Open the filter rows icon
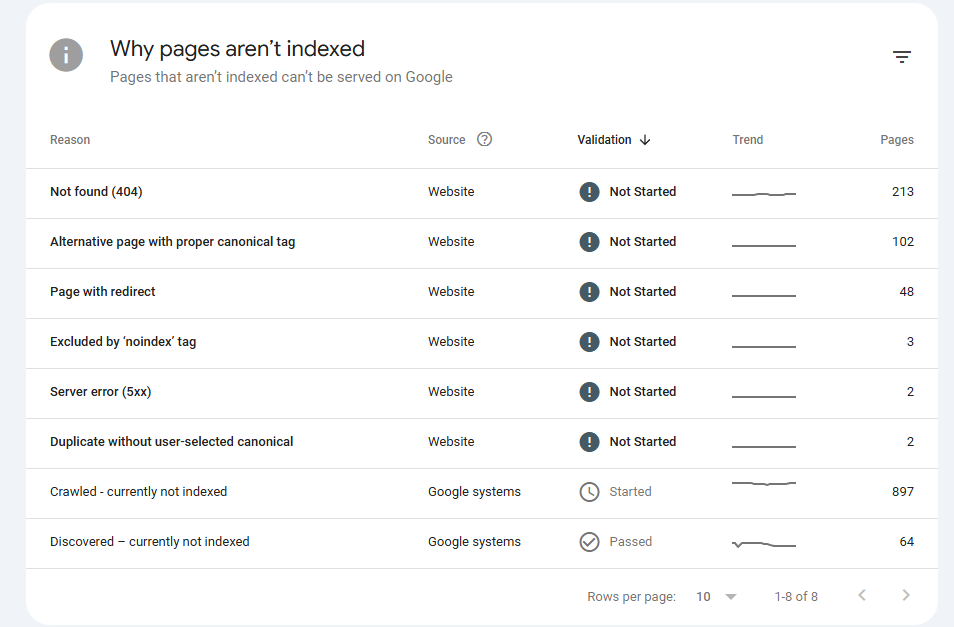This screenshot has height=627, width=954. coord(901,57)
